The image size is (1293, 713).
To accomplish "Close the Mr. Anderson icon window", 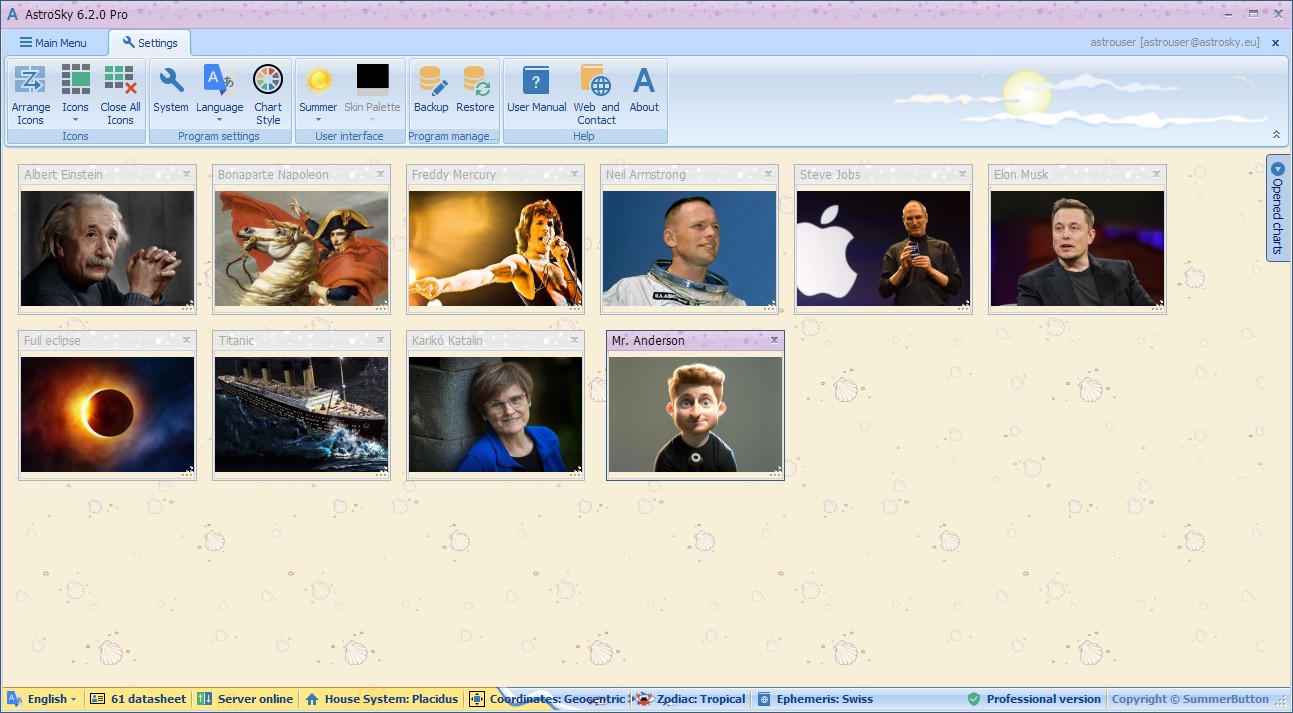I will 774,340.
